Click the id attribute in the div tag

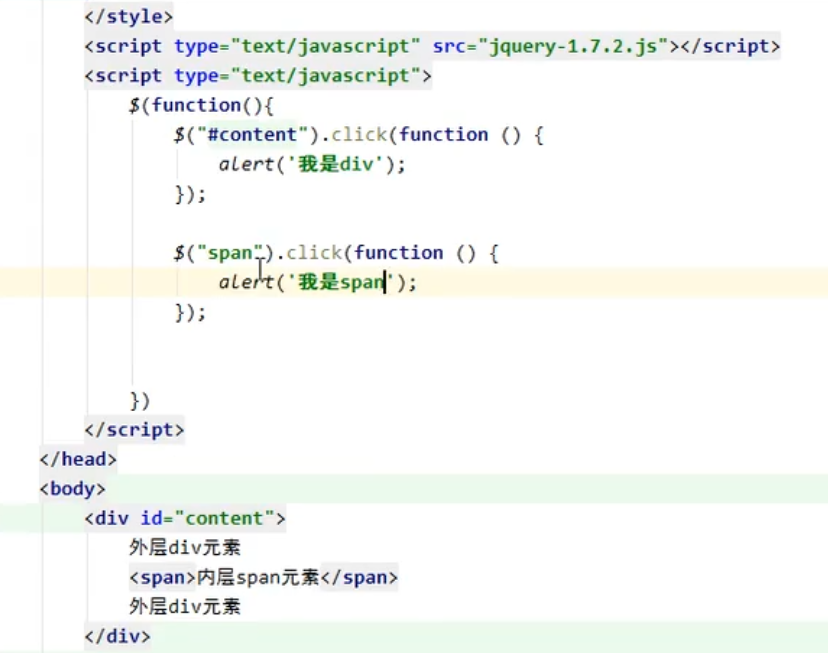coord(152,518)
